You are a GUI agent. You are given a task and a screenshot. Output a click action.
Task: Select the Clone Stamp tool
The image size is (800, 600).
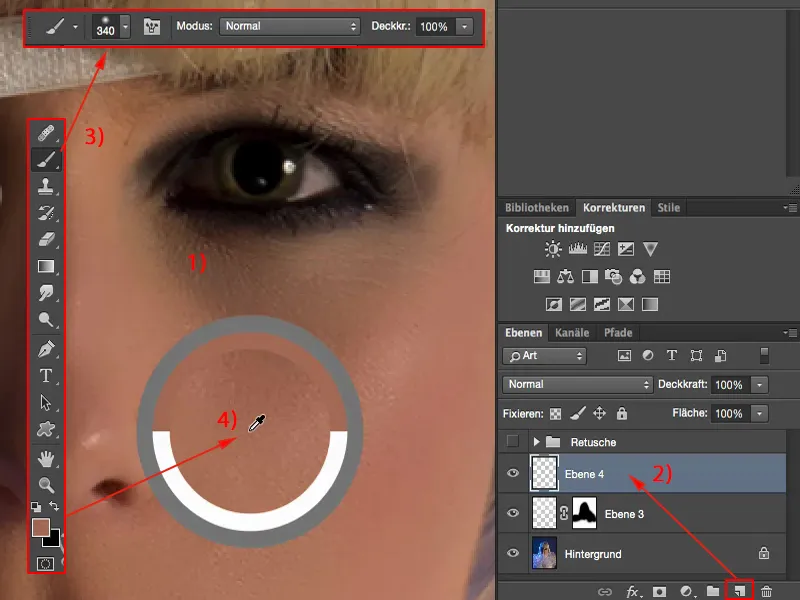click(x=46, y=186)
